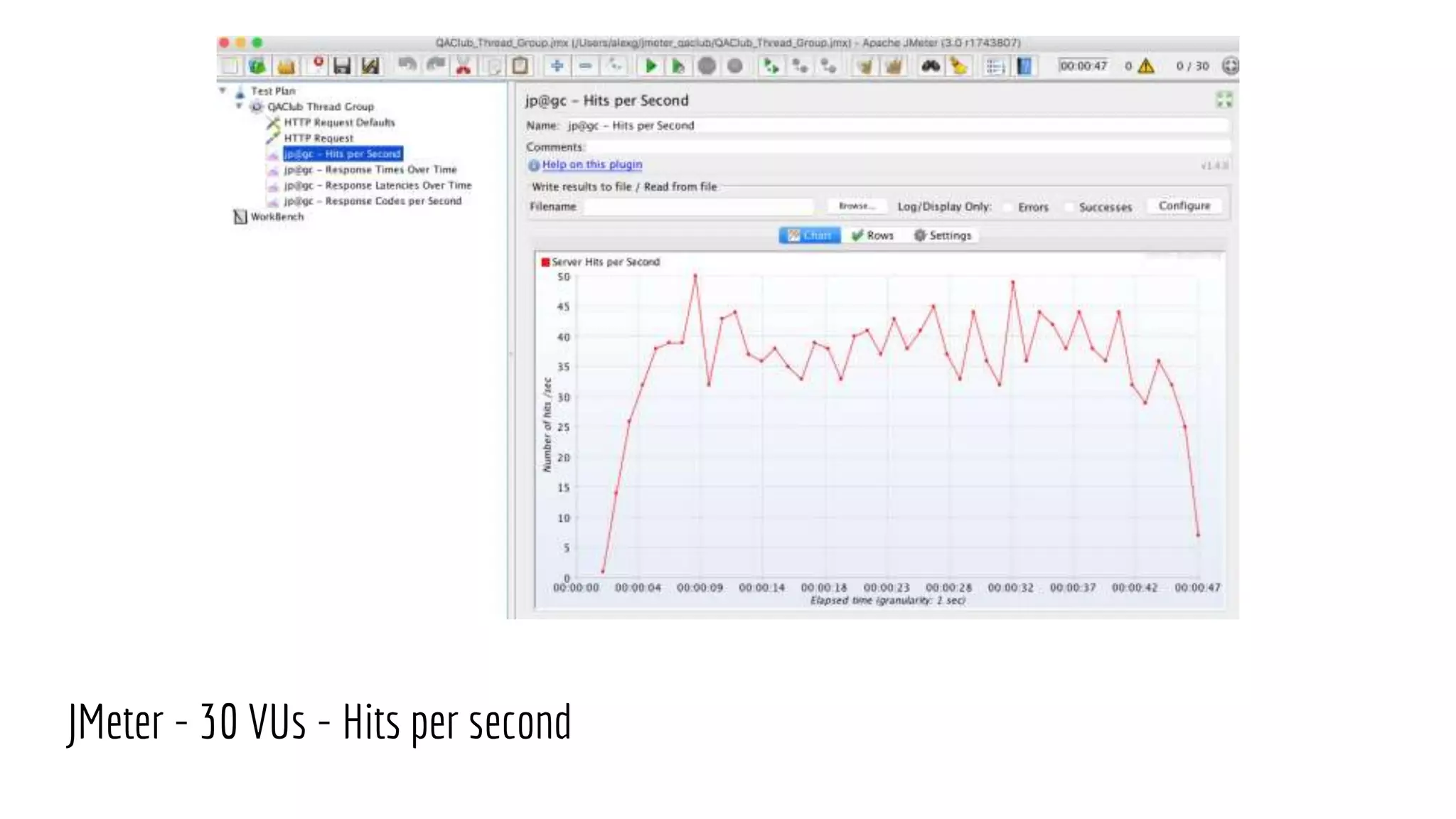This screenshot has height=819, width=1456.
Task: Click the Configure button
Action: [x=1184, y=206]
